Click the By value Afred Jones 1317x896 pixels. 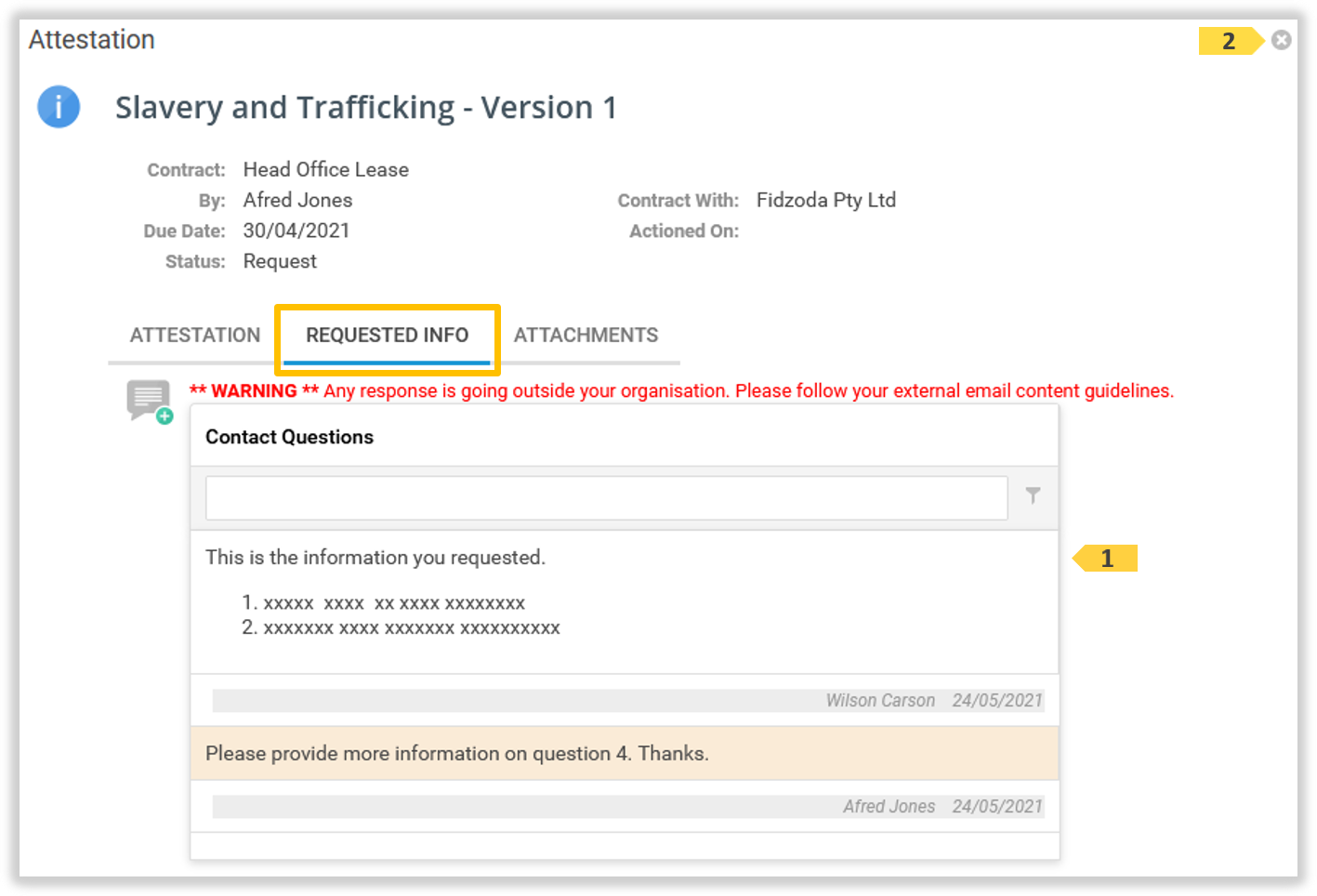(x=297, y=200)
